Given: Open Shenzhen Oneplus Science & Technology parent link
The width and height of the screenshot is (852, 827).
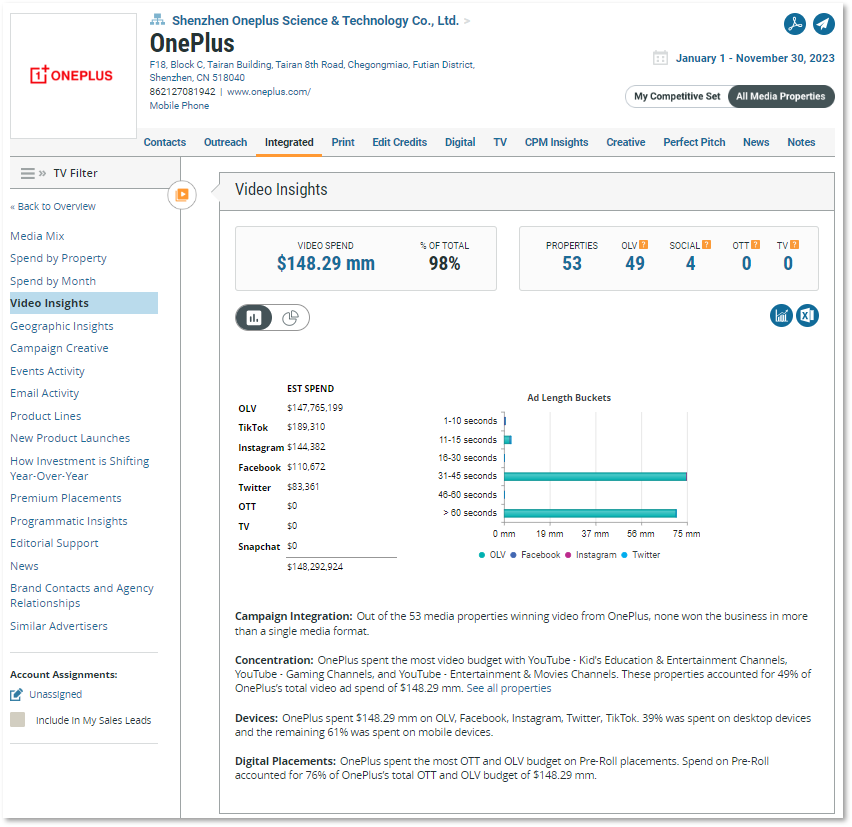Looking at the screenshot, I should pos(315,21).
